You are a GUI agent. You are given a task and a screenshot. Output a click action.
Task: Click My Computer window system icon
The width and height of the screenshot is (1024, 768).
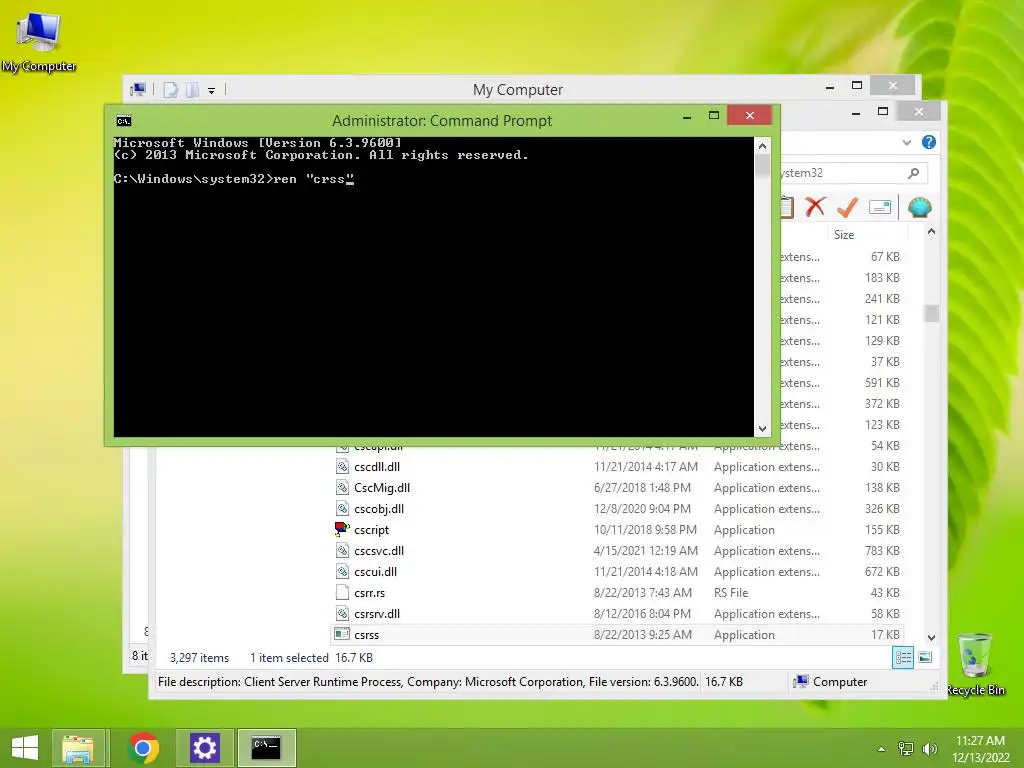point(138,89)
